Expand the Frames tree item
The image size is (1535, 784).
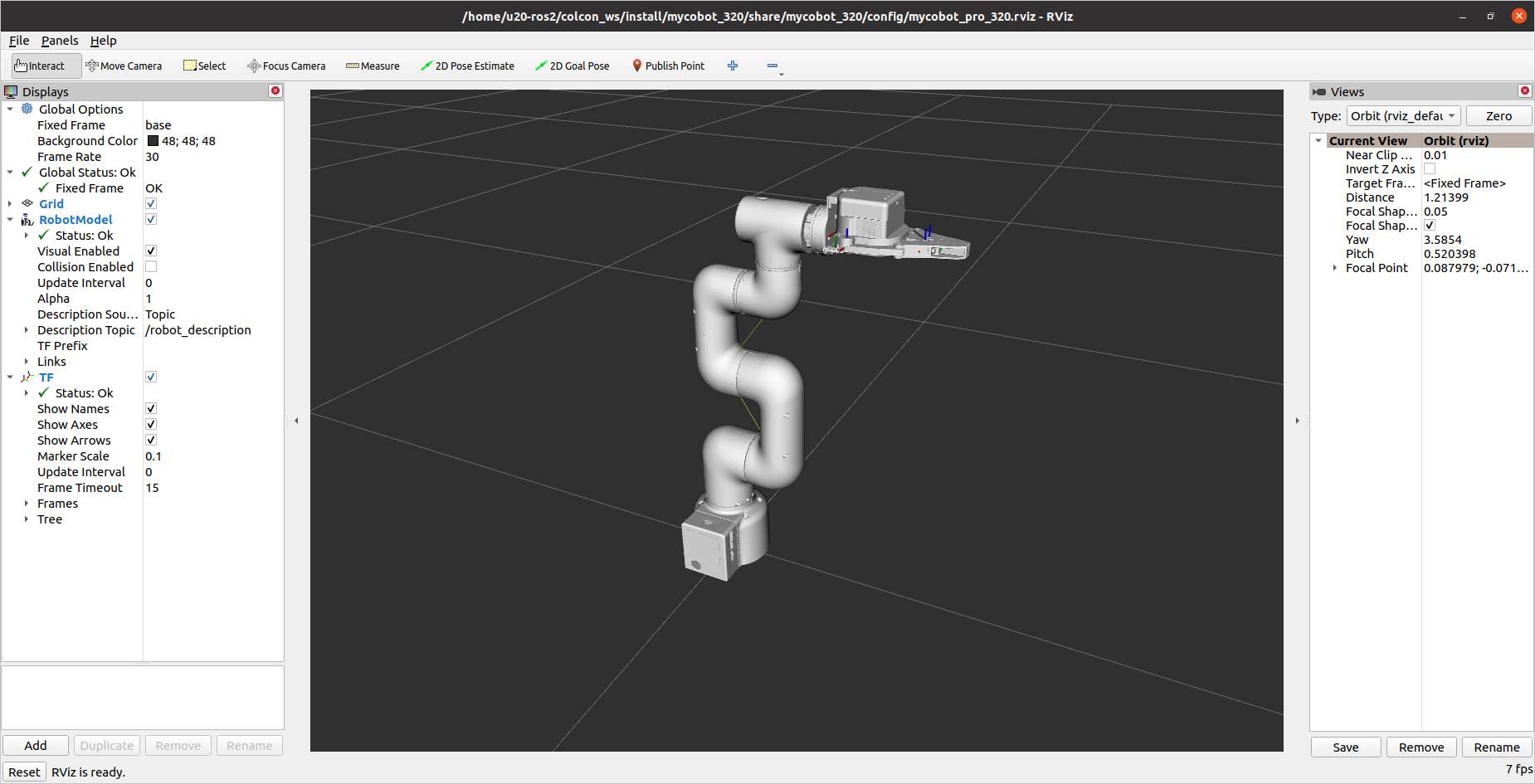27,504
